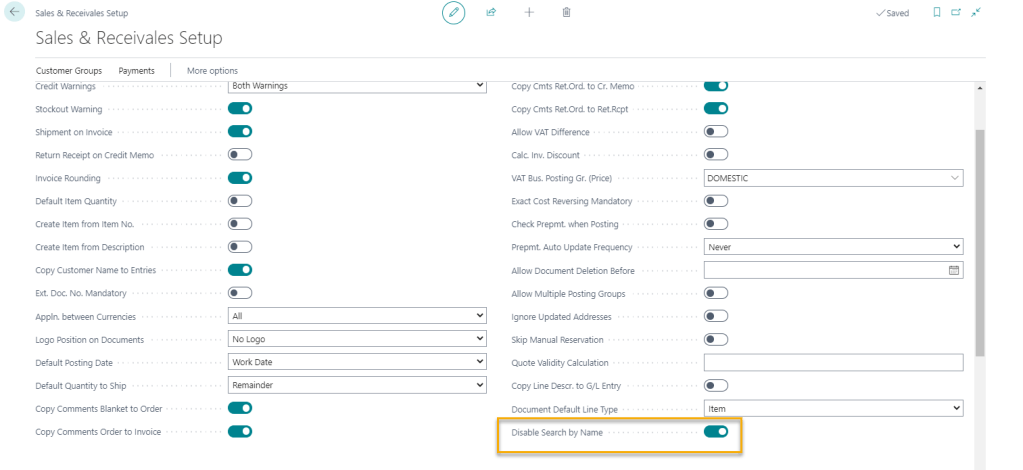
Task: Enable Allow VAT Difference
Action: [x=716, y=131]
